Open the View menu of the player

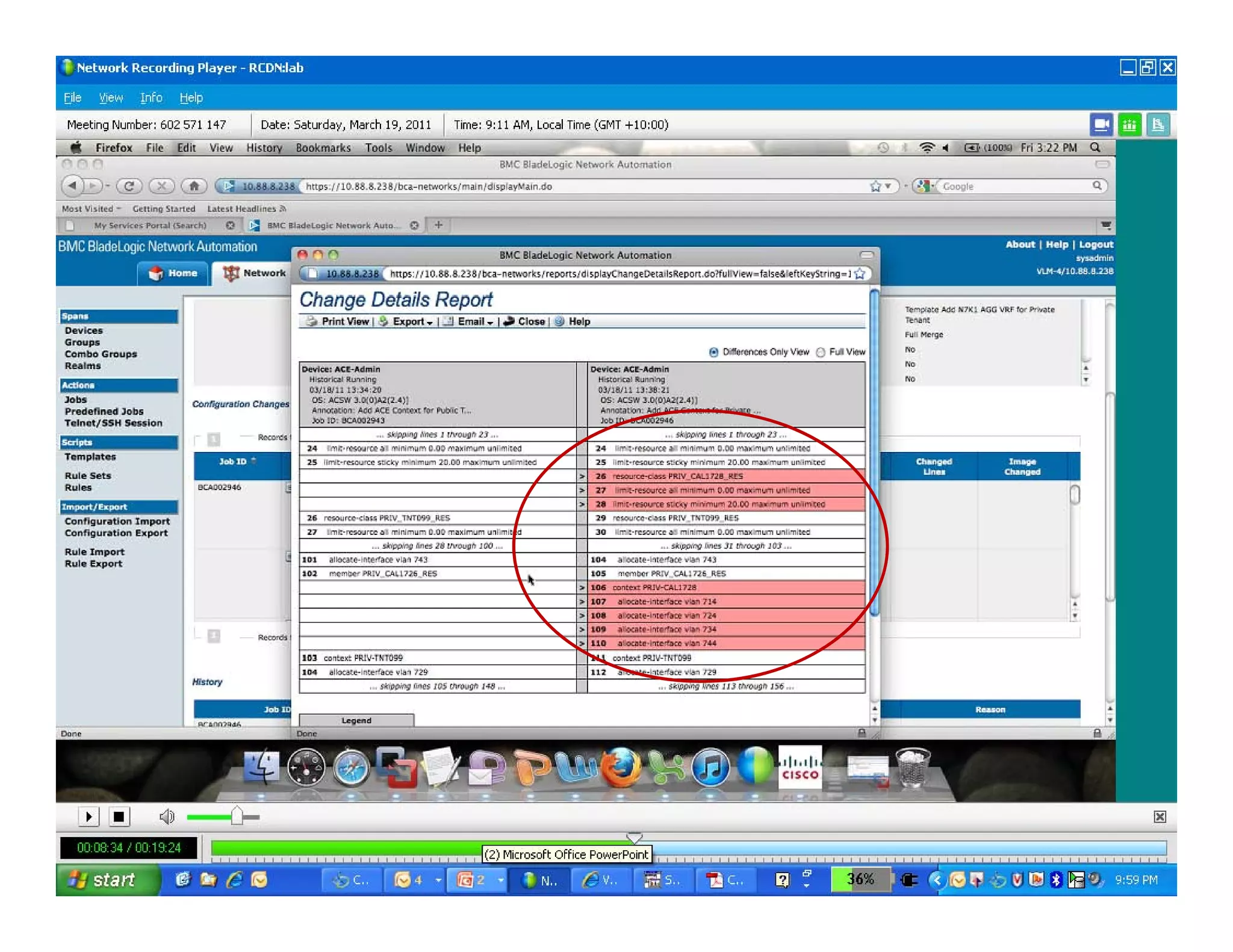(111, 97)
